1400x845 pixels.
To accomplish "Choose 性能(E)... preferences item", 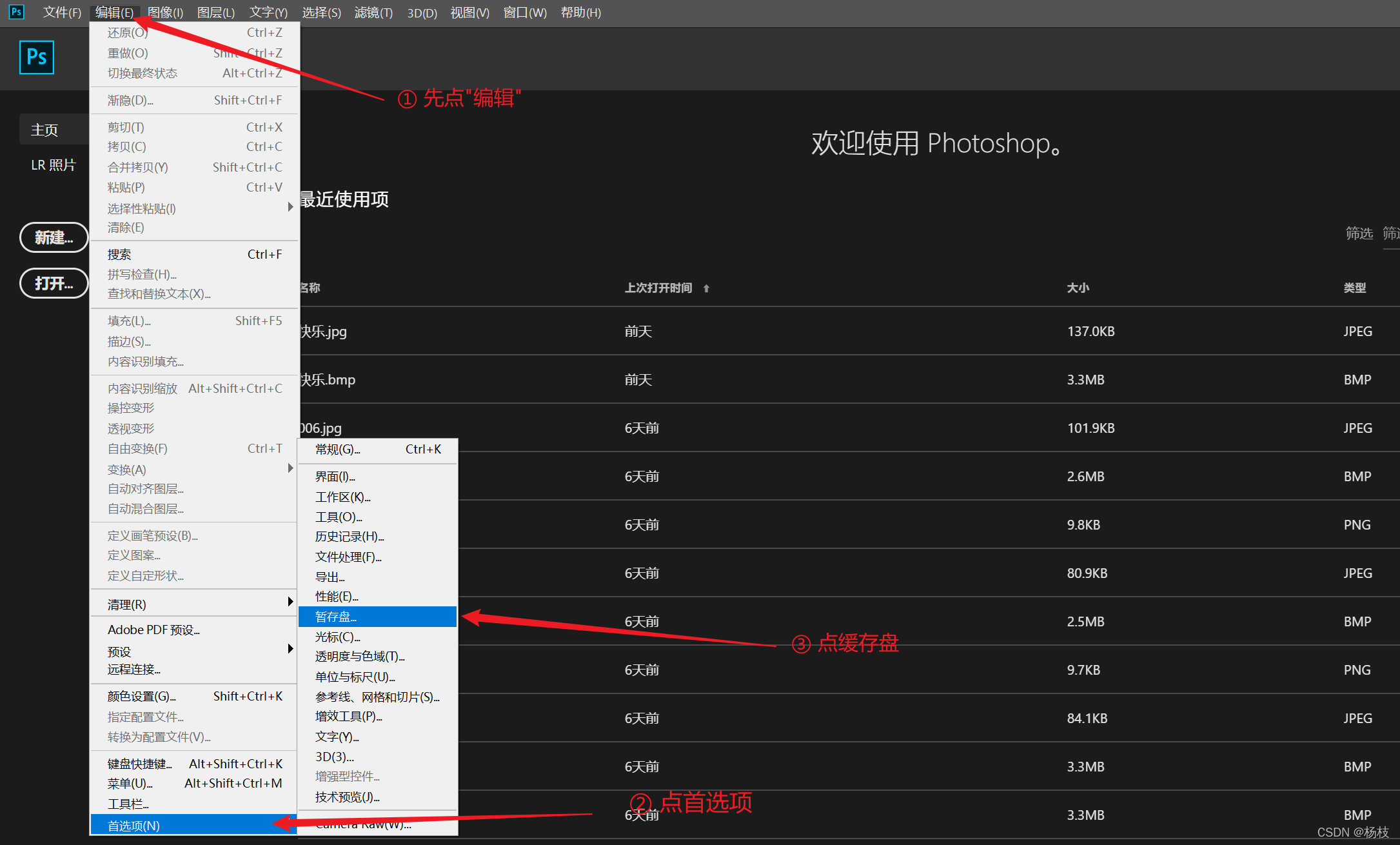I will [377, 597].
